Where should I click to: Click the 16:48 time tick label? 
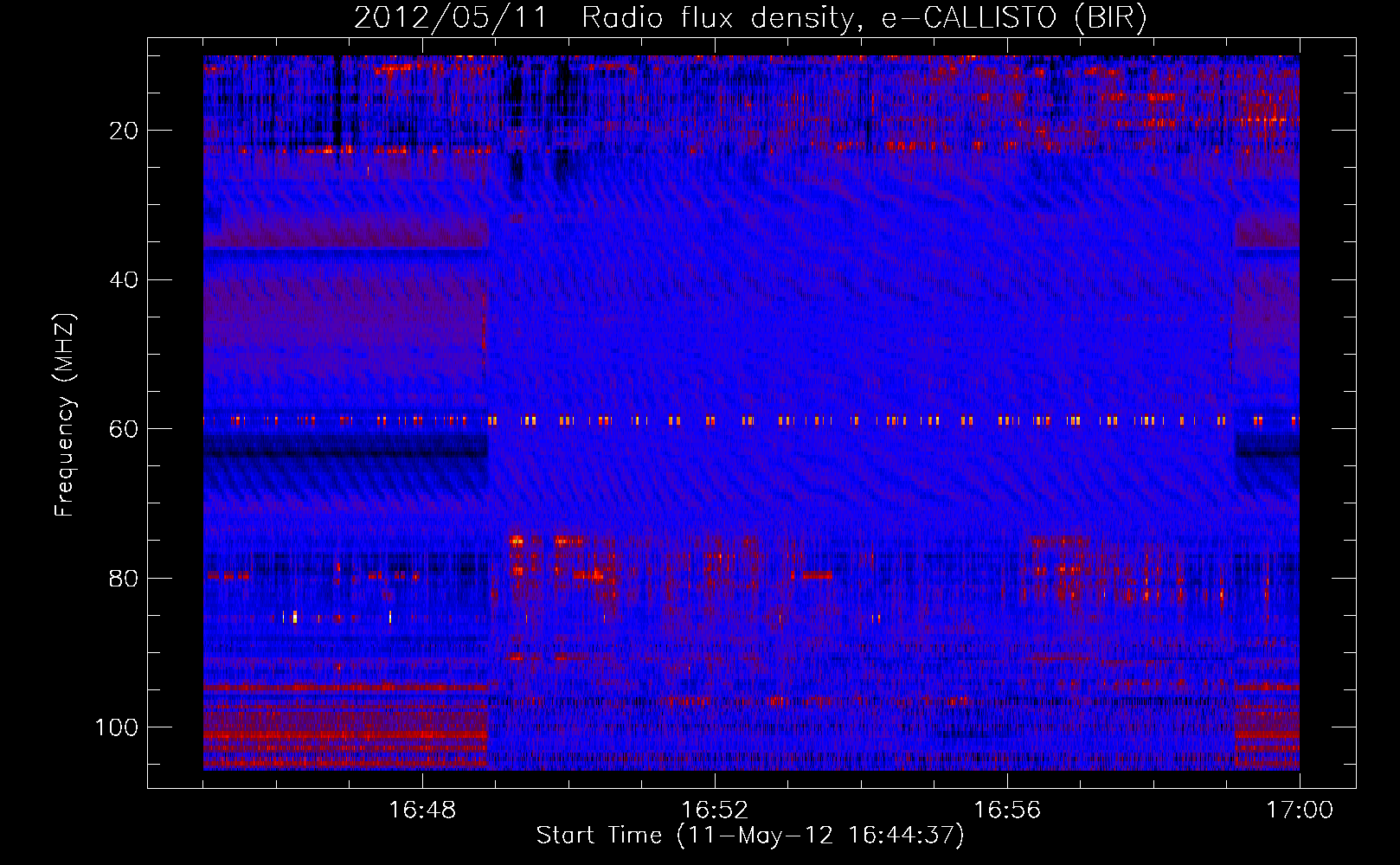coord(422,811)
